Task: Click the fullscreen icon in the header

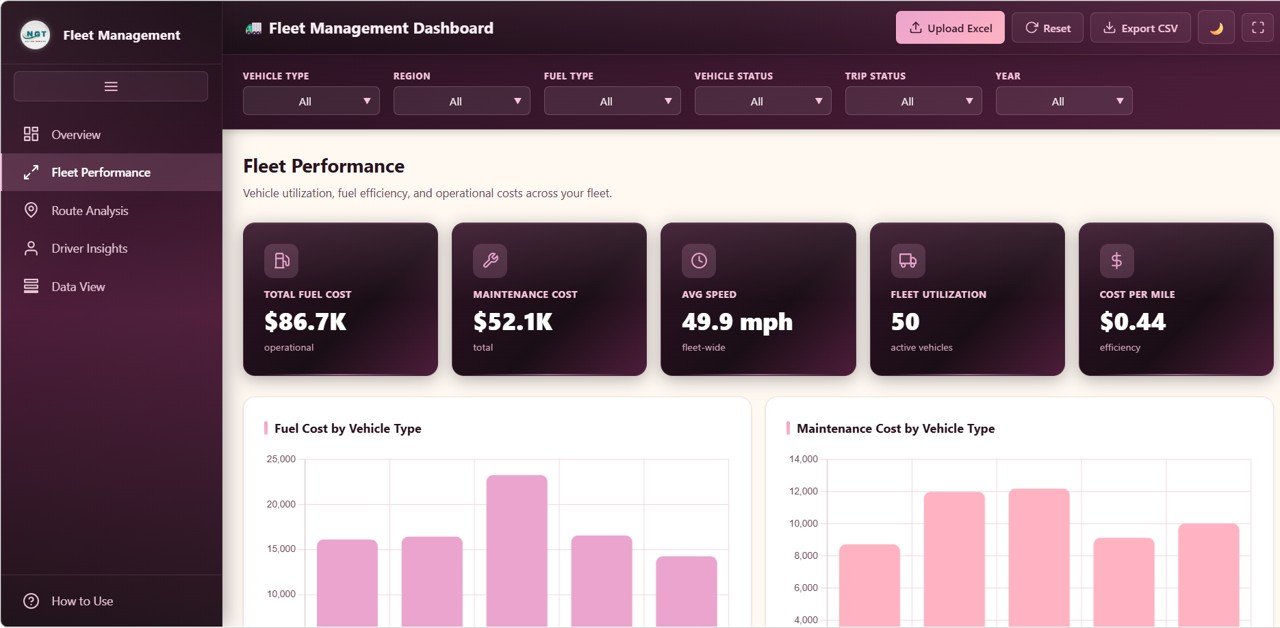Action: [x=1256, y=27]
